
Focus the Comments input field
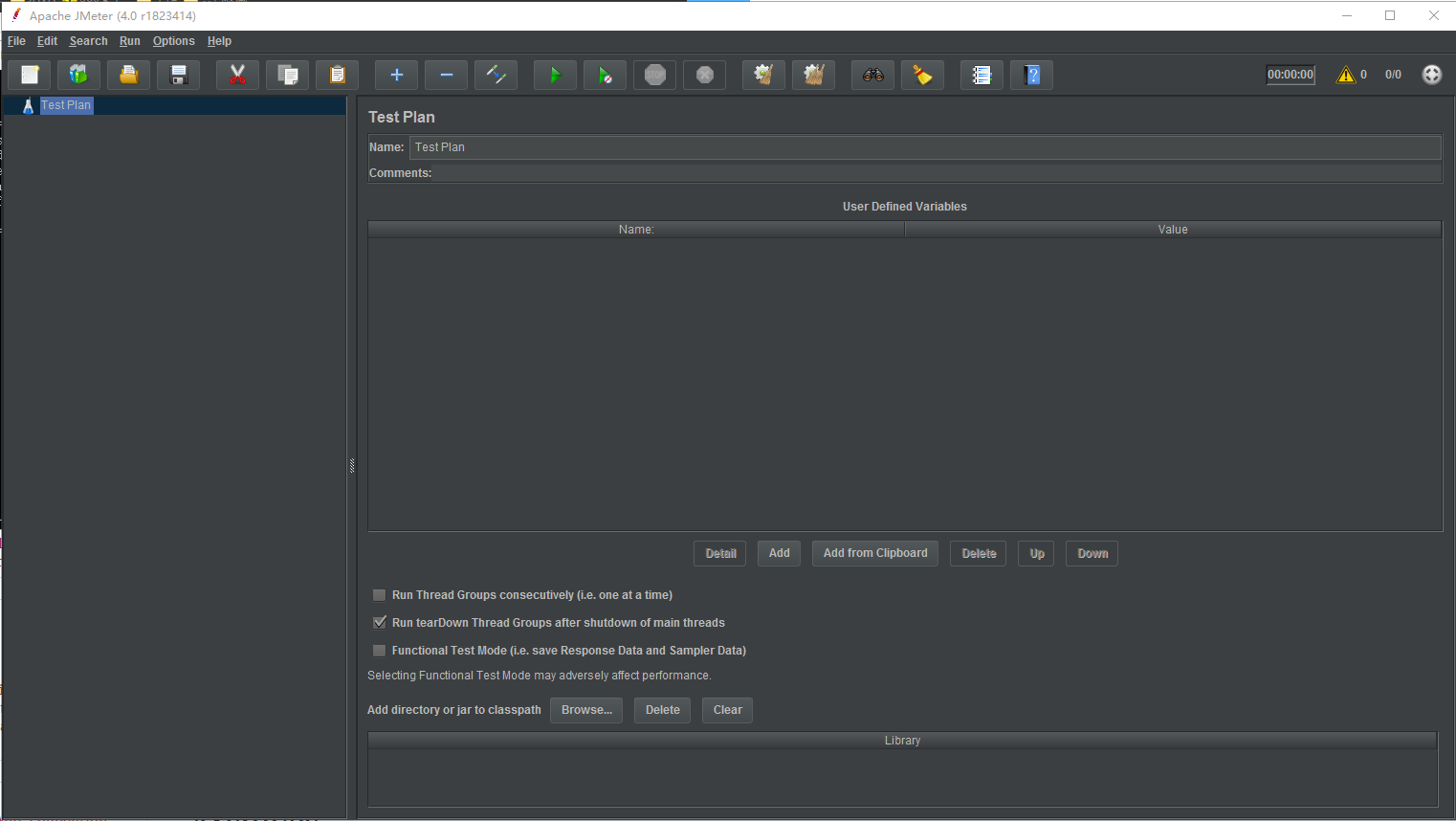pyautogui.click(x=938, y=173)
